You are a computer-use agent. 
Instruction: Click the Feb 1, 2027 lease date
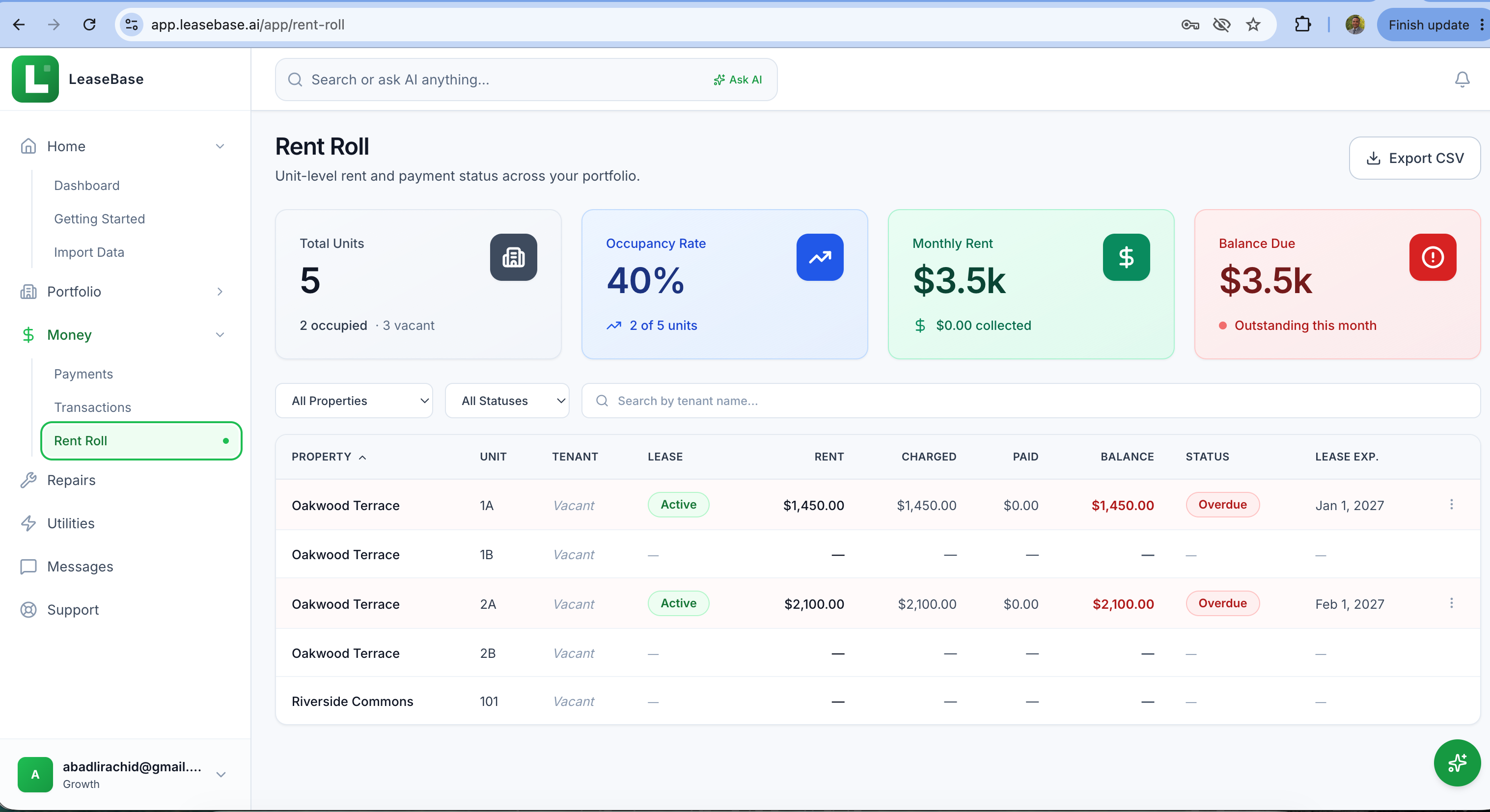coord(1350,604)
